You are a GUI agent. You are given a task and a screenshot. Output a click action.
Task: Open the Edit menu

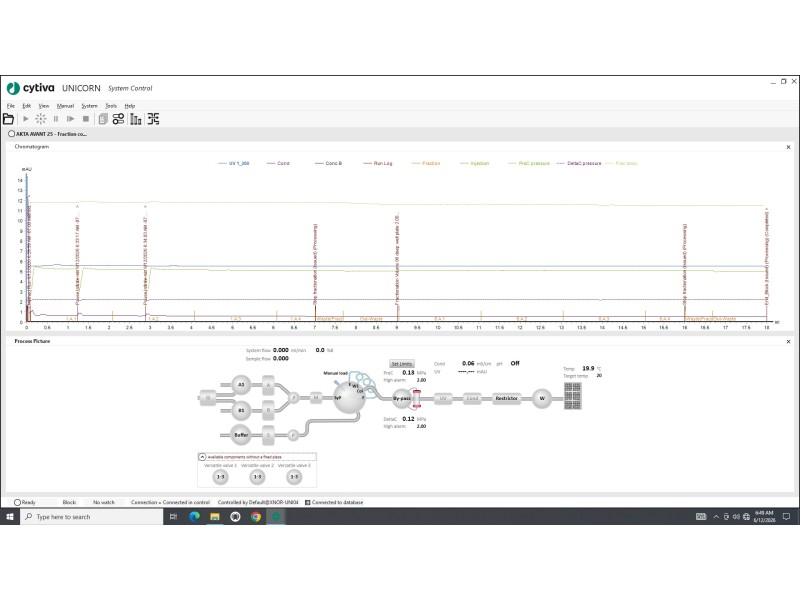[x=27, y=106]
